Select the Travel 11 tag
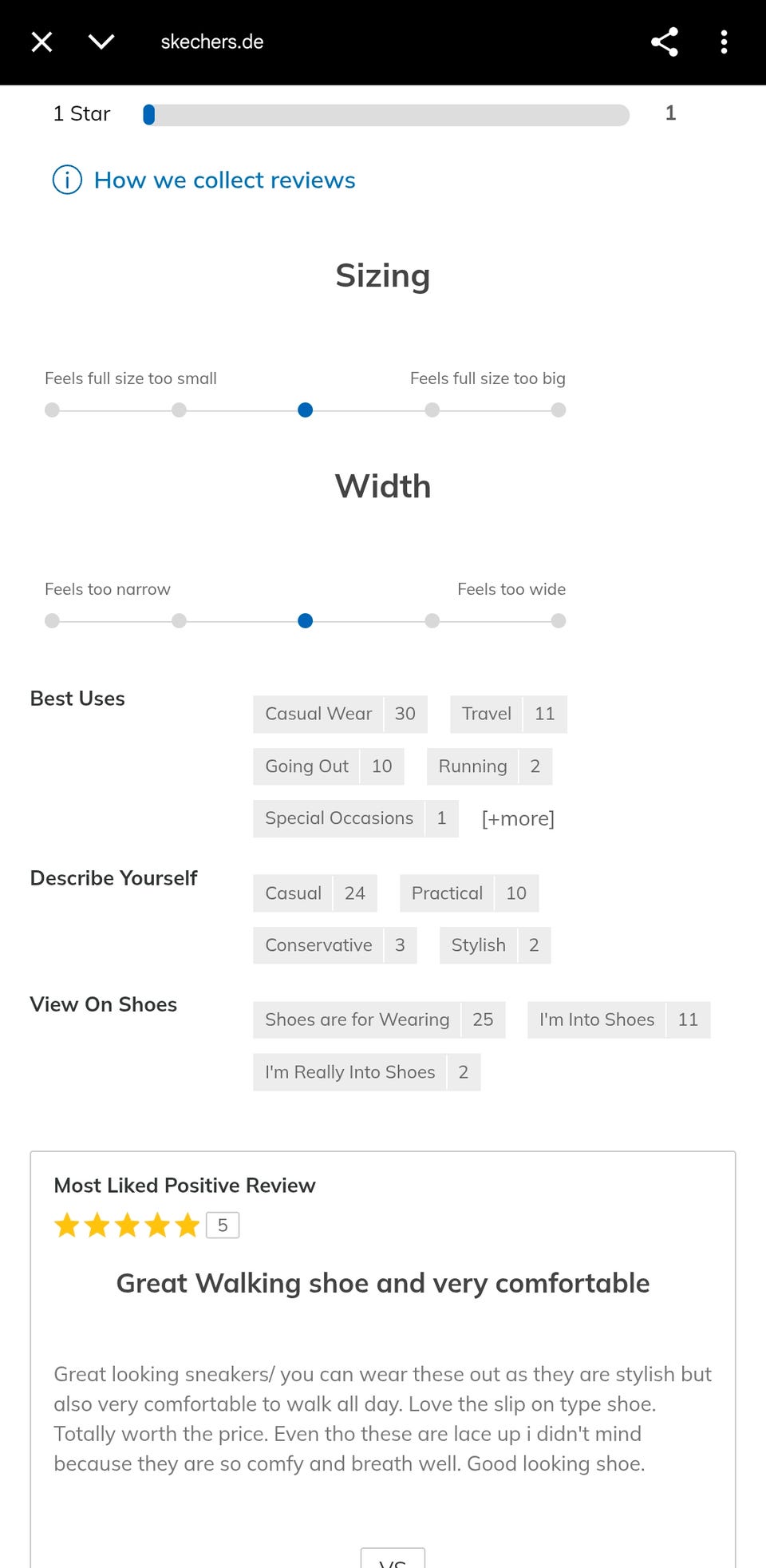 pos(507,714)
